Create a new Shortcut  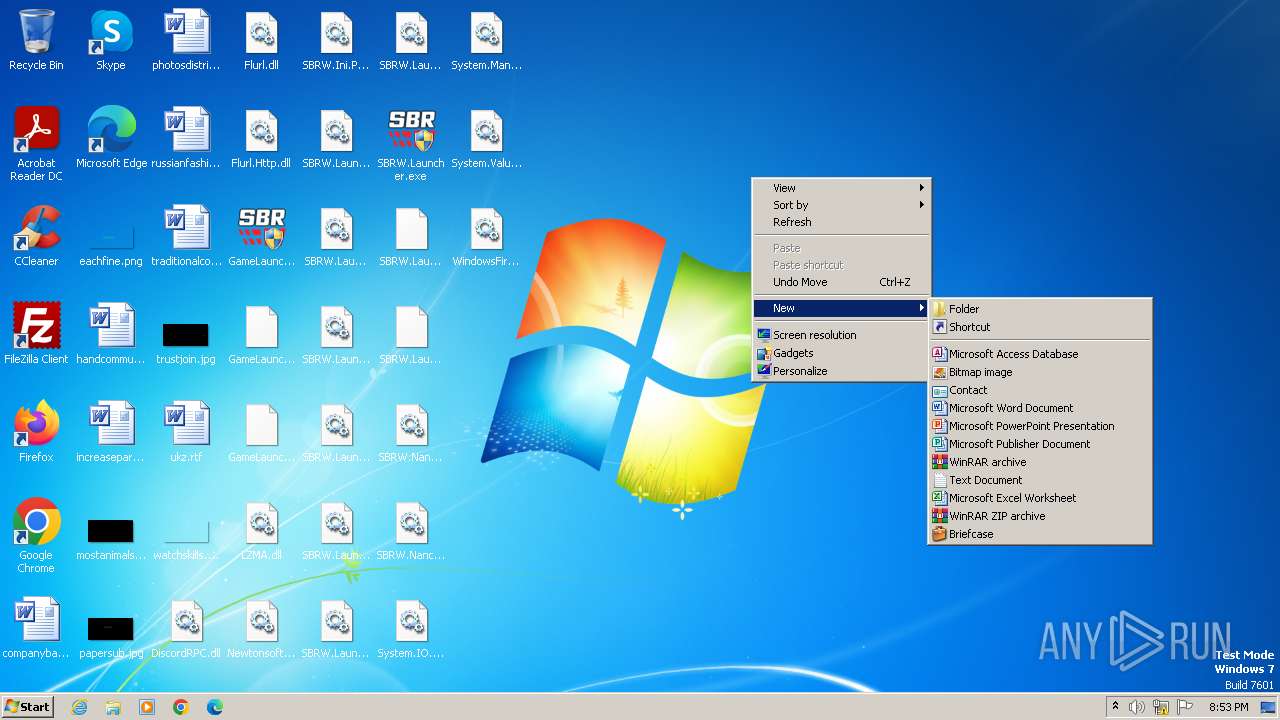coord(1040,327)
